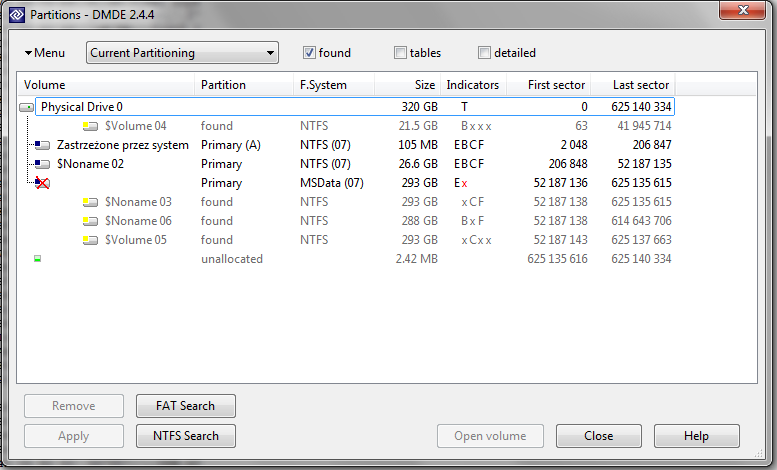777x470 pixels.
Task: Click the partition icon beside $Noname 02
Action: click(42, 164)
